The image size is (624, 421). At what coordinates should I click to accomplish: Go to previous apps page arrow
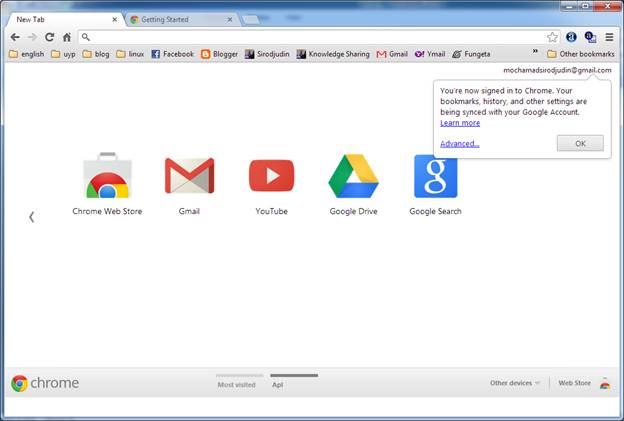(x=31, y=217)
